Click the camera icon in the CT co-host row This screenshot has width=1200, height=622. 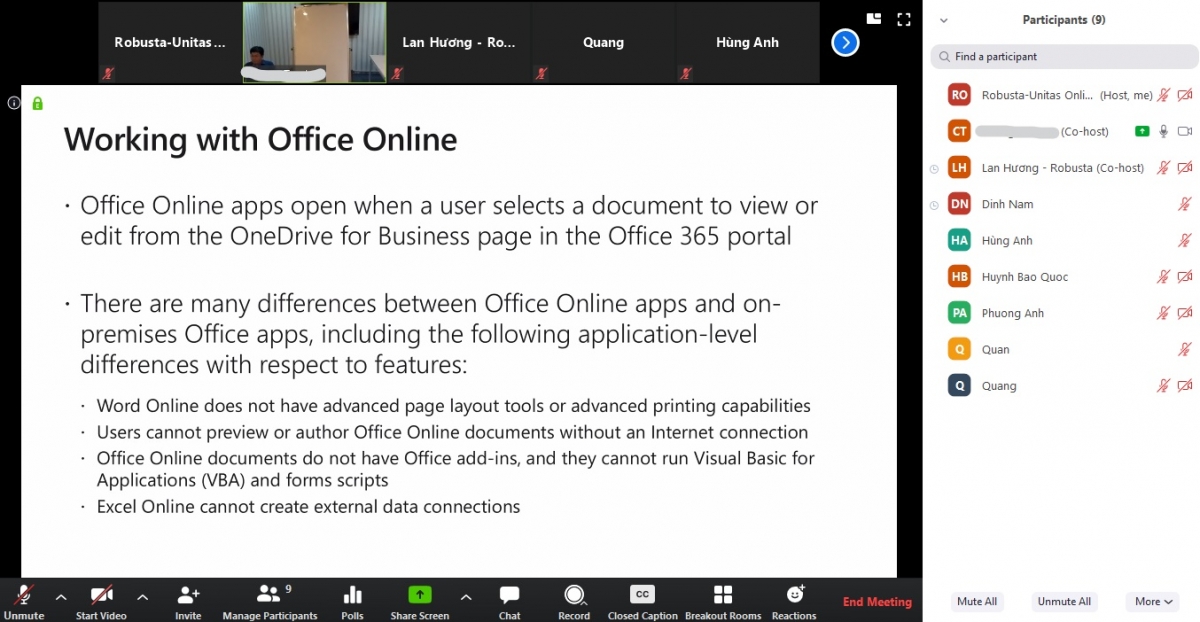coord(1185,131)
